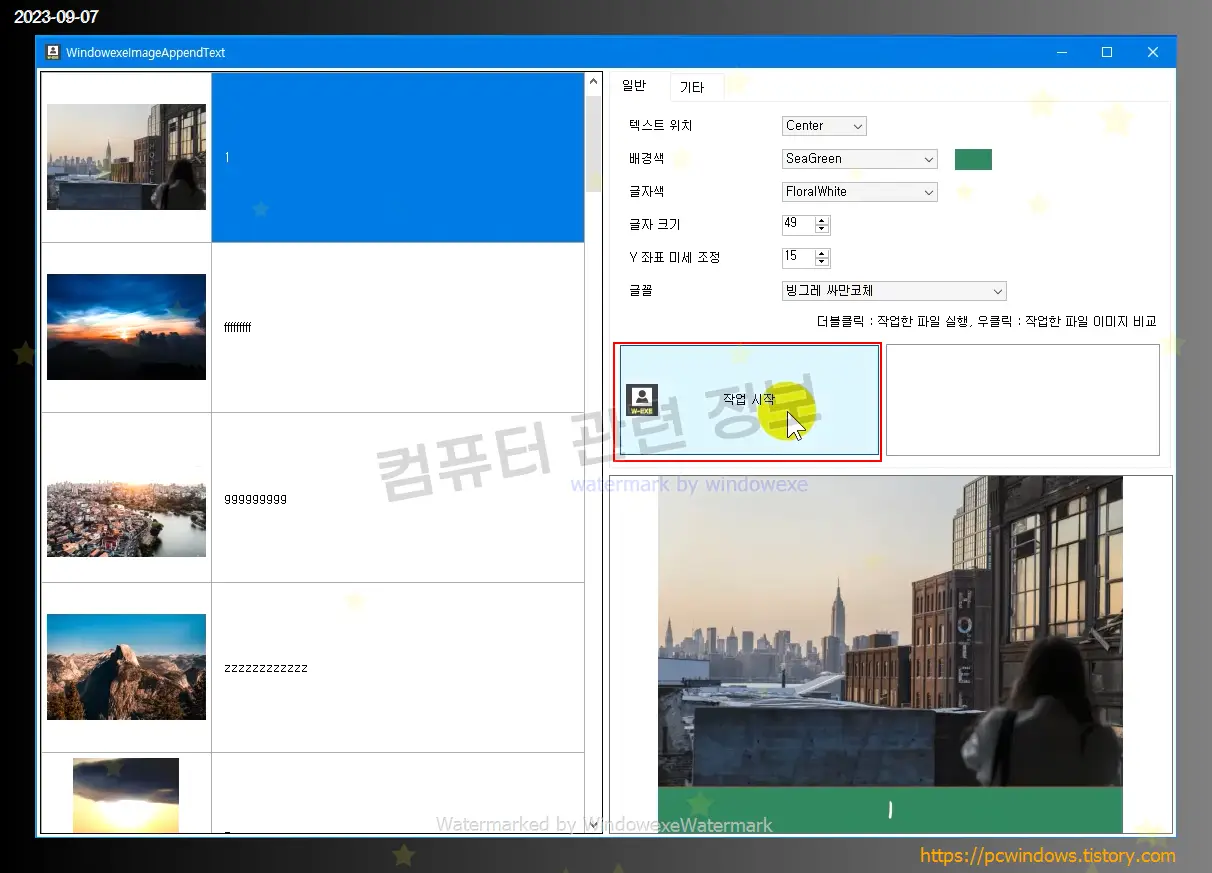
Task: Open the 글꼴 font dropdown
Action: tap(894, 291)
